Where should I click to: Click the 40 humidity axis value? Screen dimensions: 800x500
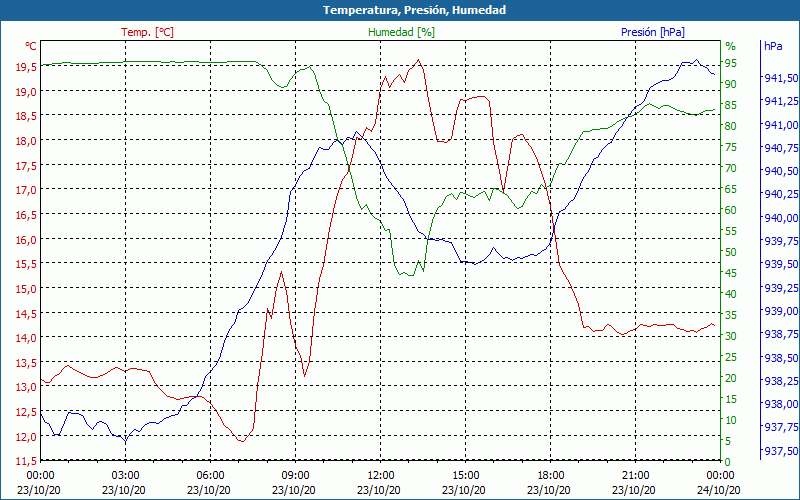click(x=731, y=294)
